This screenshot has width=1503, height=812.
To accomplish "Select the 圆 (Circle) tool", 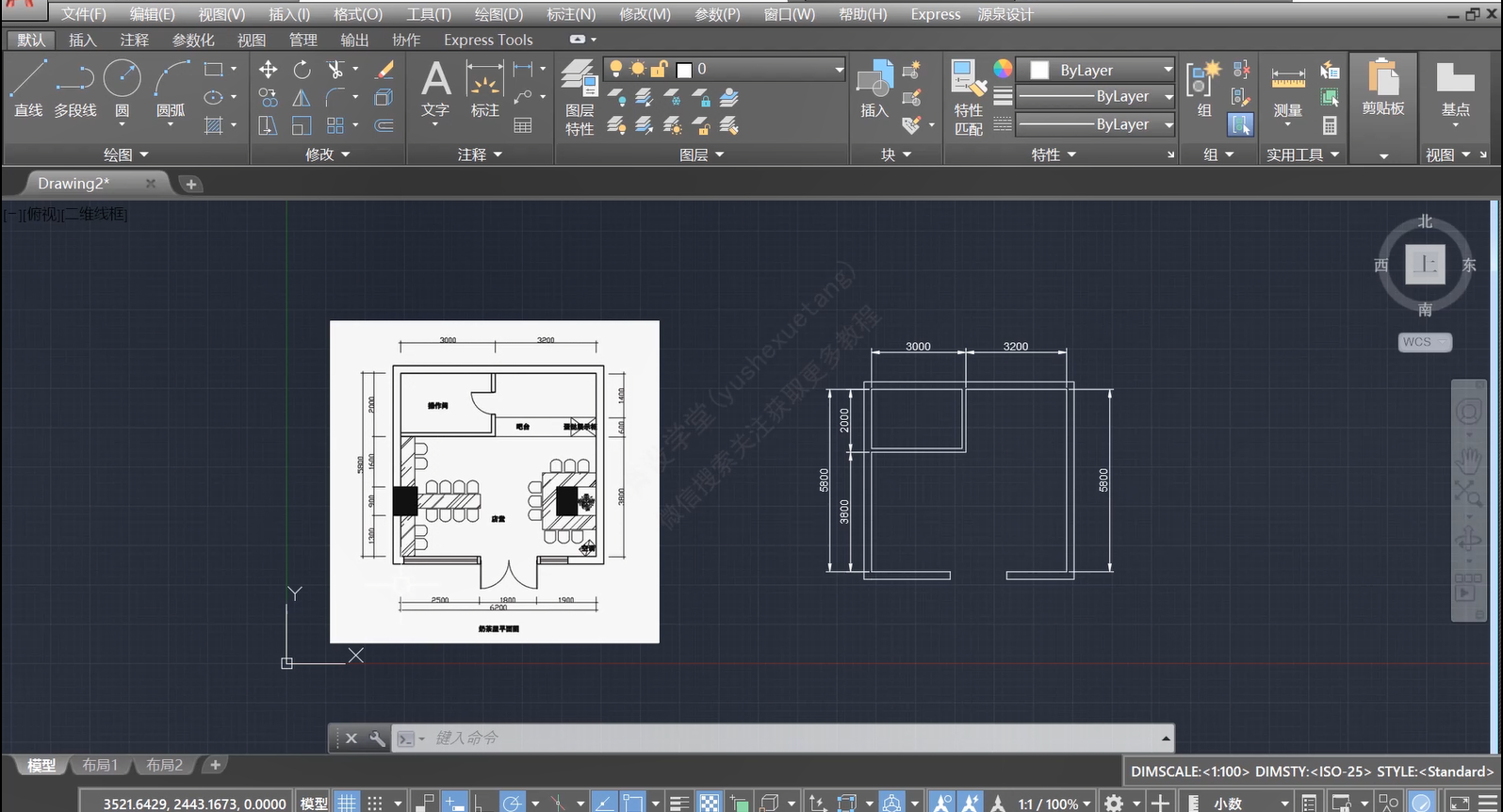I will (x=123, y=88).
